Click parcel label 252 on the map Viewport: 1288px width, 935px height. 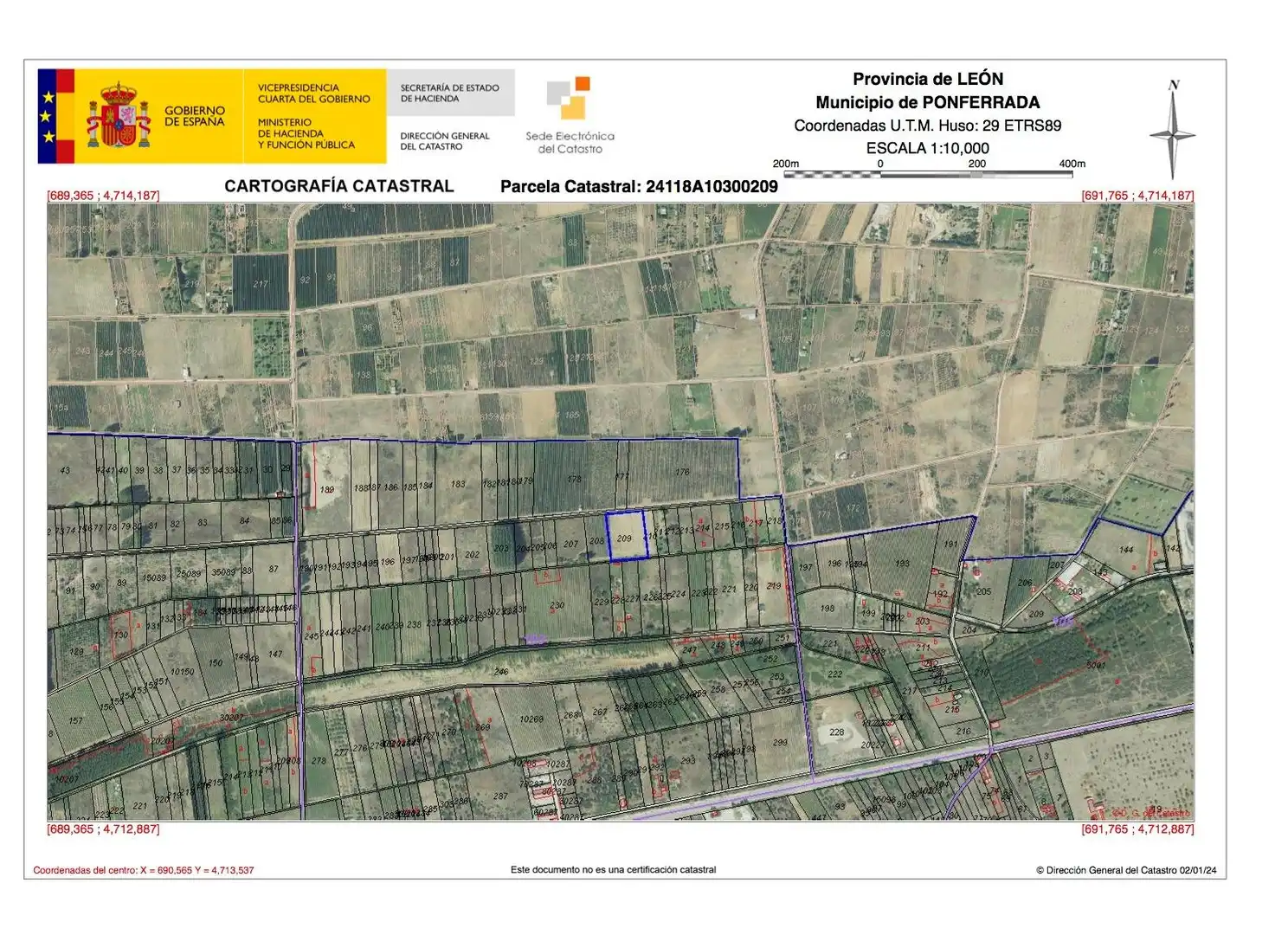(x=770, y=659)
